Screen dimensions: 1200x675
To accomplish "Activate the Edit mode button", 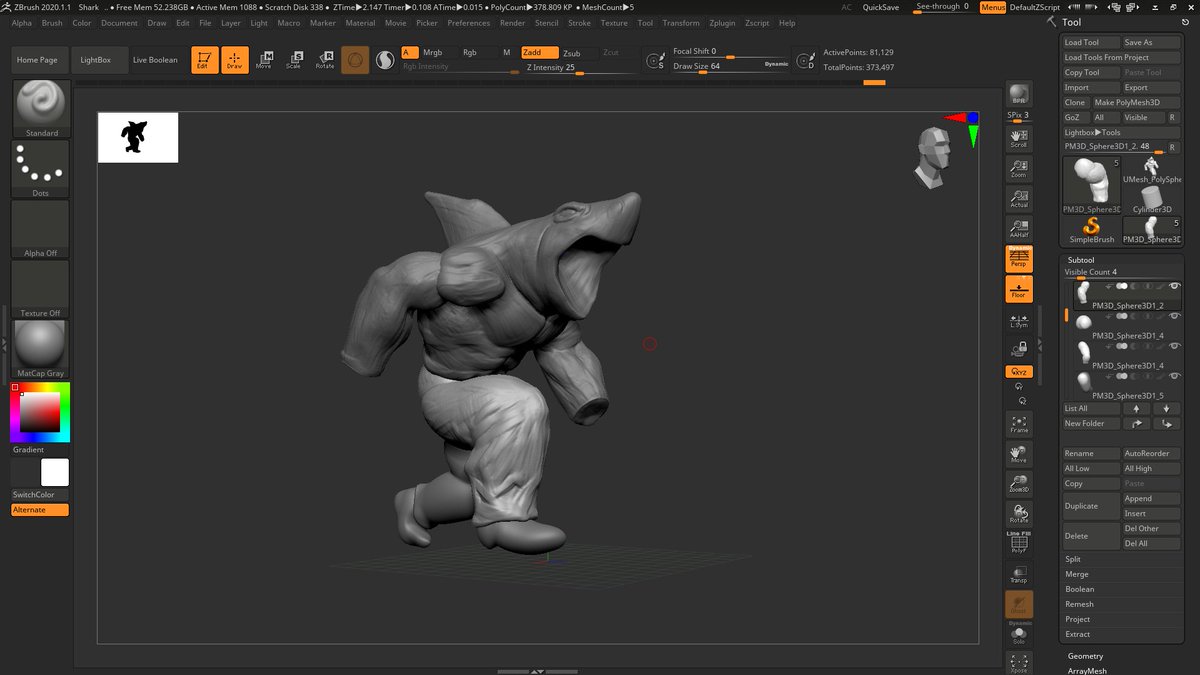I will 204,60.
